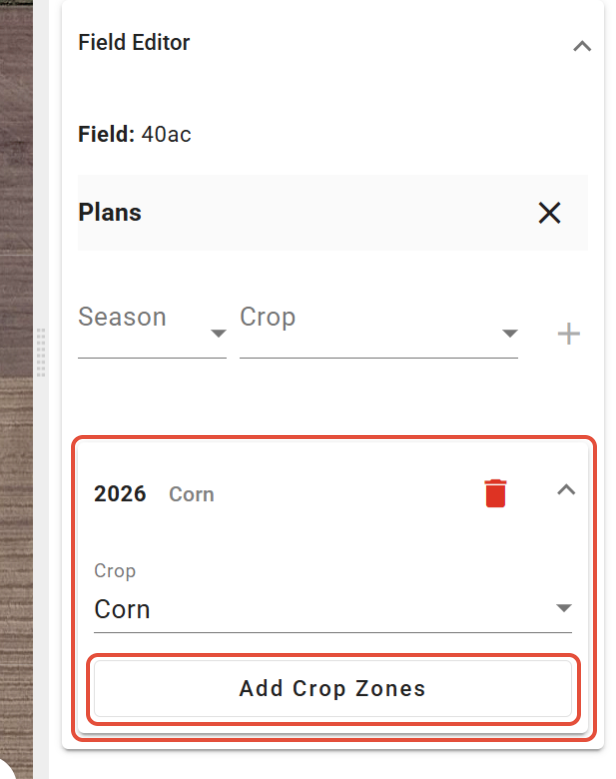Image resolution: width=616 pixels, height=779 pixels.
Task: Click the 2026 plan year label
Action: 120,494
